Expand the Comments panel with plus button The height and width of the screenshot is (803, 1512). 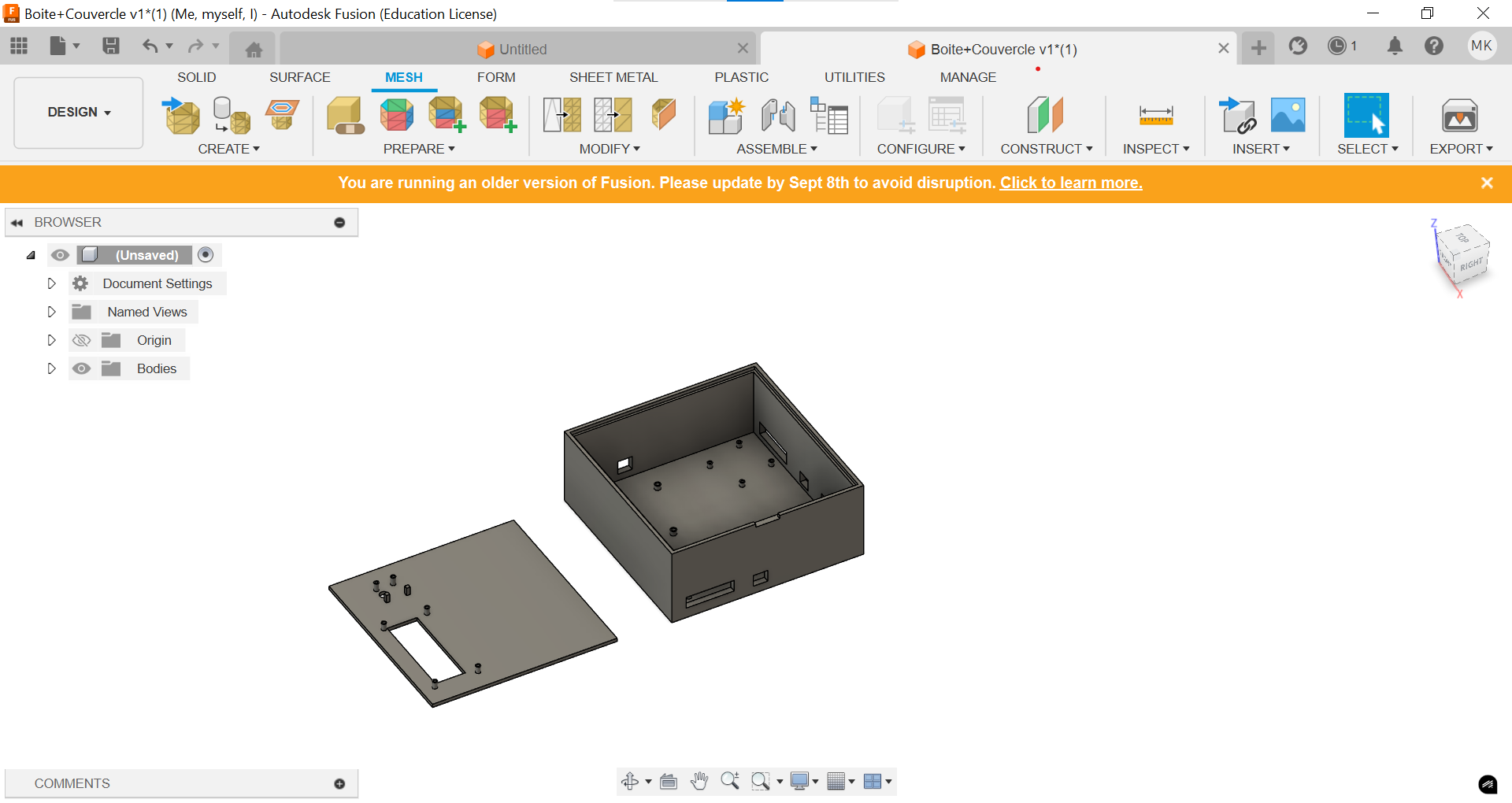point(339,783)
